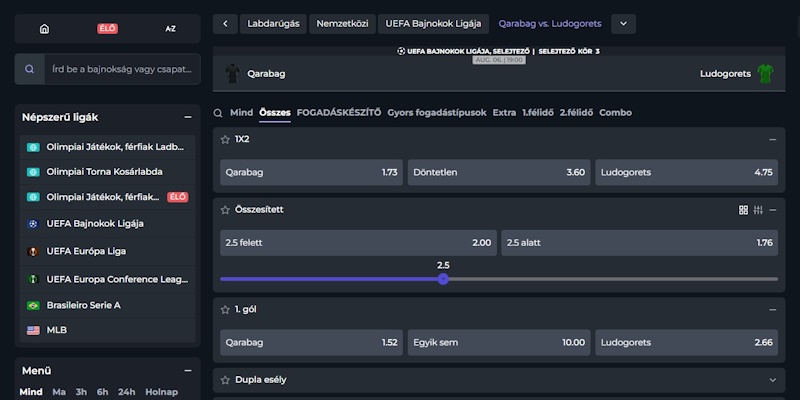The width and height of the screenshot is (800, 400).
Task: Bet on Qarabag at 1.73
Action: pyautogui.click(x=311, y=172)
